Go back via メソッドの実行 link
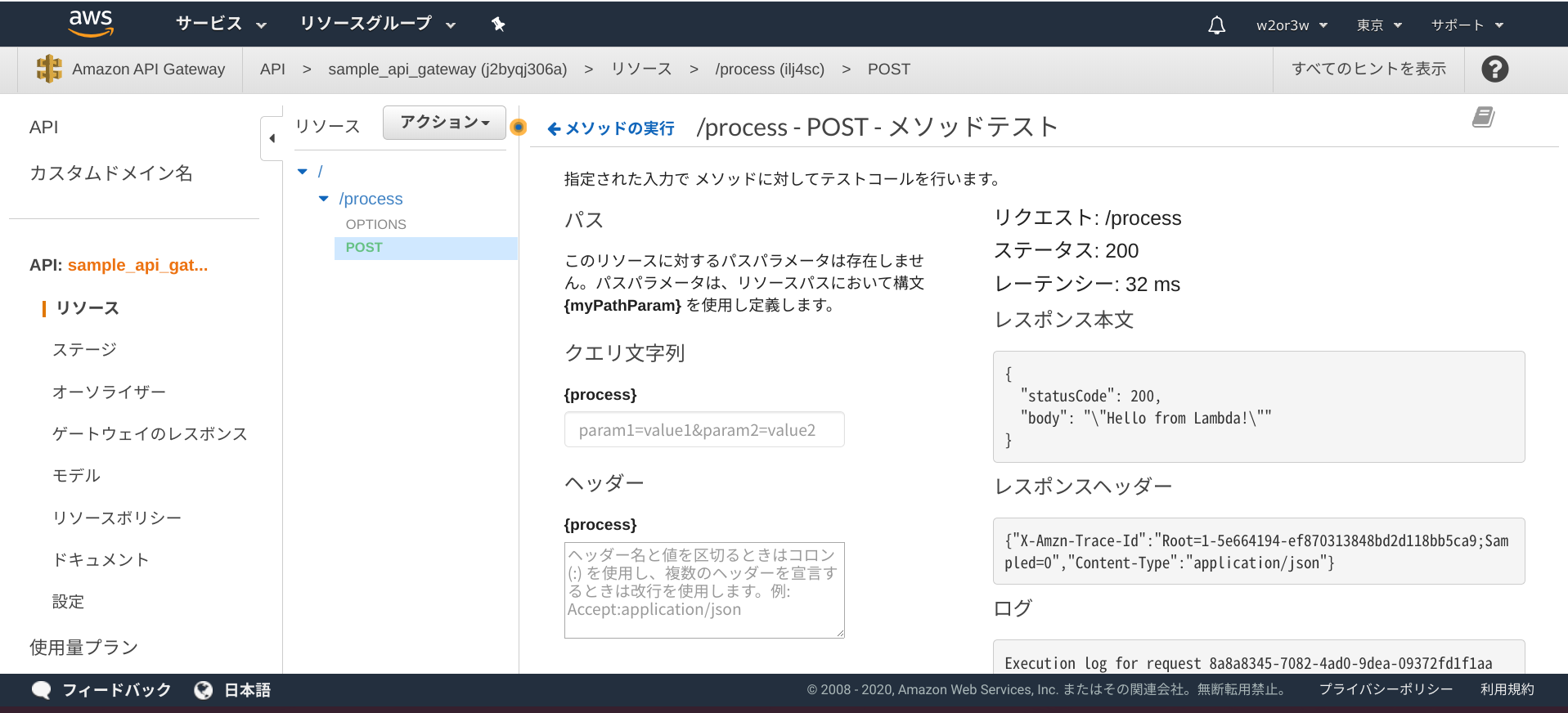Viewport: 1568px width, 713px height. pos(611,128)
